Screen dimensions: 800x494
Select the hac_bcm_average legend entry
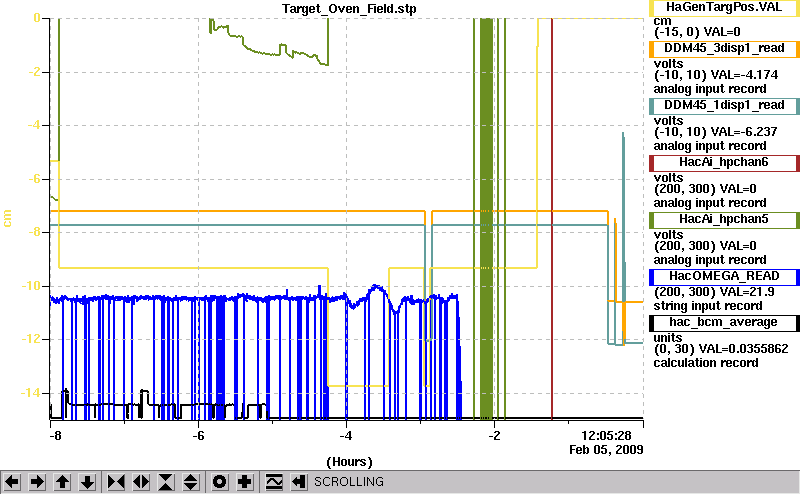pos(724,323)
